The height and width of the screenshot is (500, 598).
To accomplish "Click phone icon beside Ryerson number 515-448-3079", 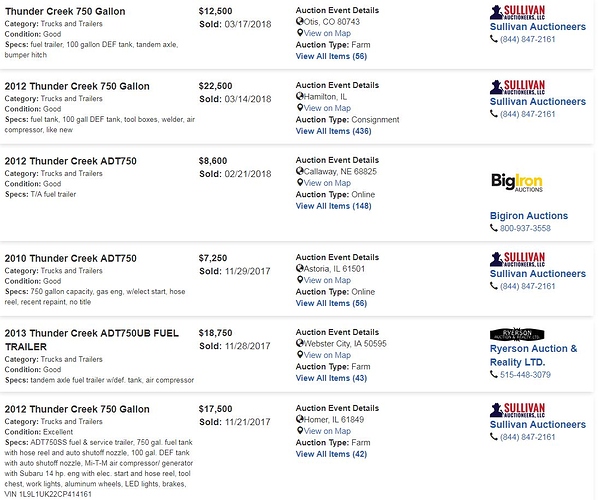I will click(x=494, y=375).
